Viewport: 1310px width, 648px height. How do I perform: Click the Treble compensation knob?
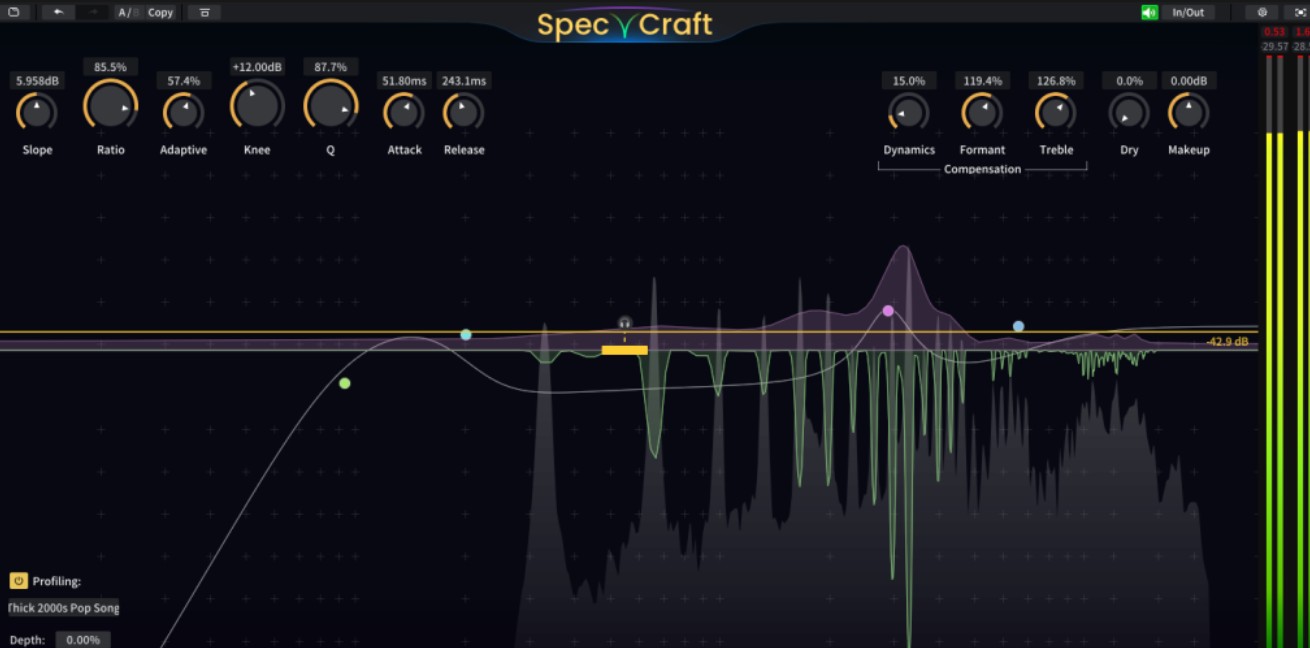pos(1055,112)
